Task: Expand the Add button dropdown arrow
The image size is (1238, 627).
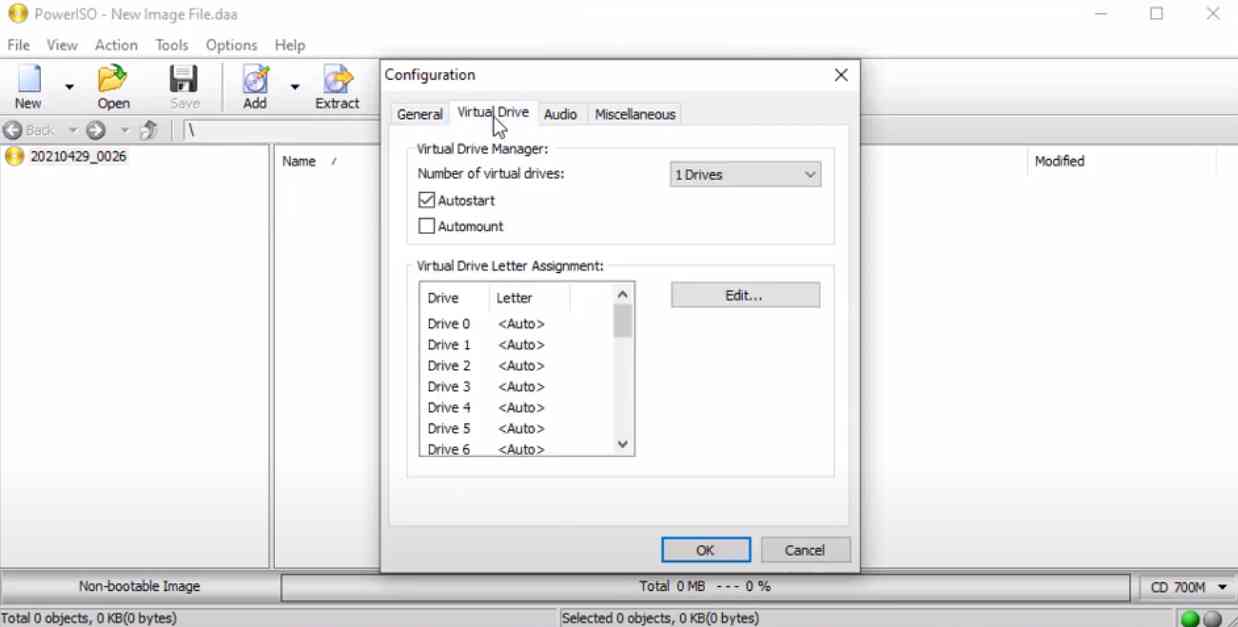Action: pyautogui.click(x=295, y=87)
